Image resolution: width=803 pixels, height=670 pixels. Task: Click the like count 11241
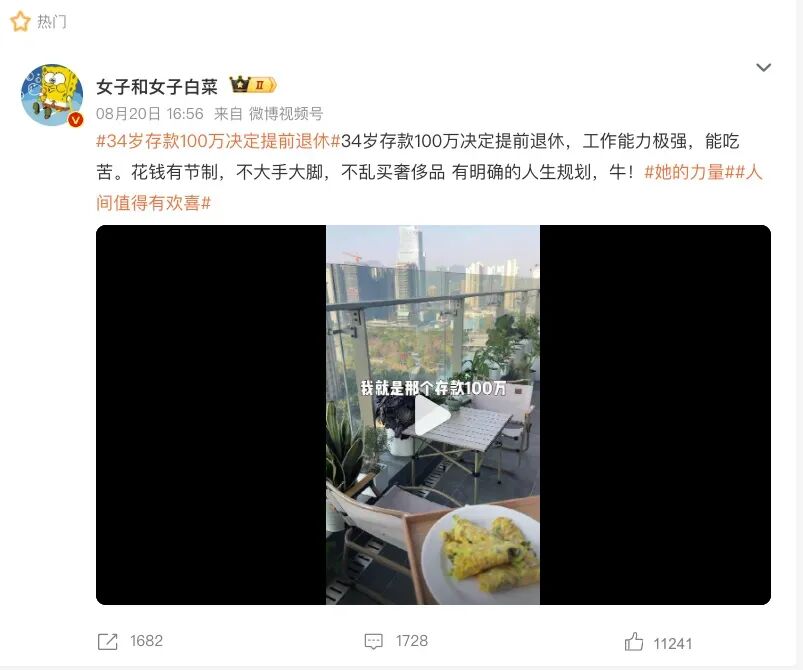[672, 643]
